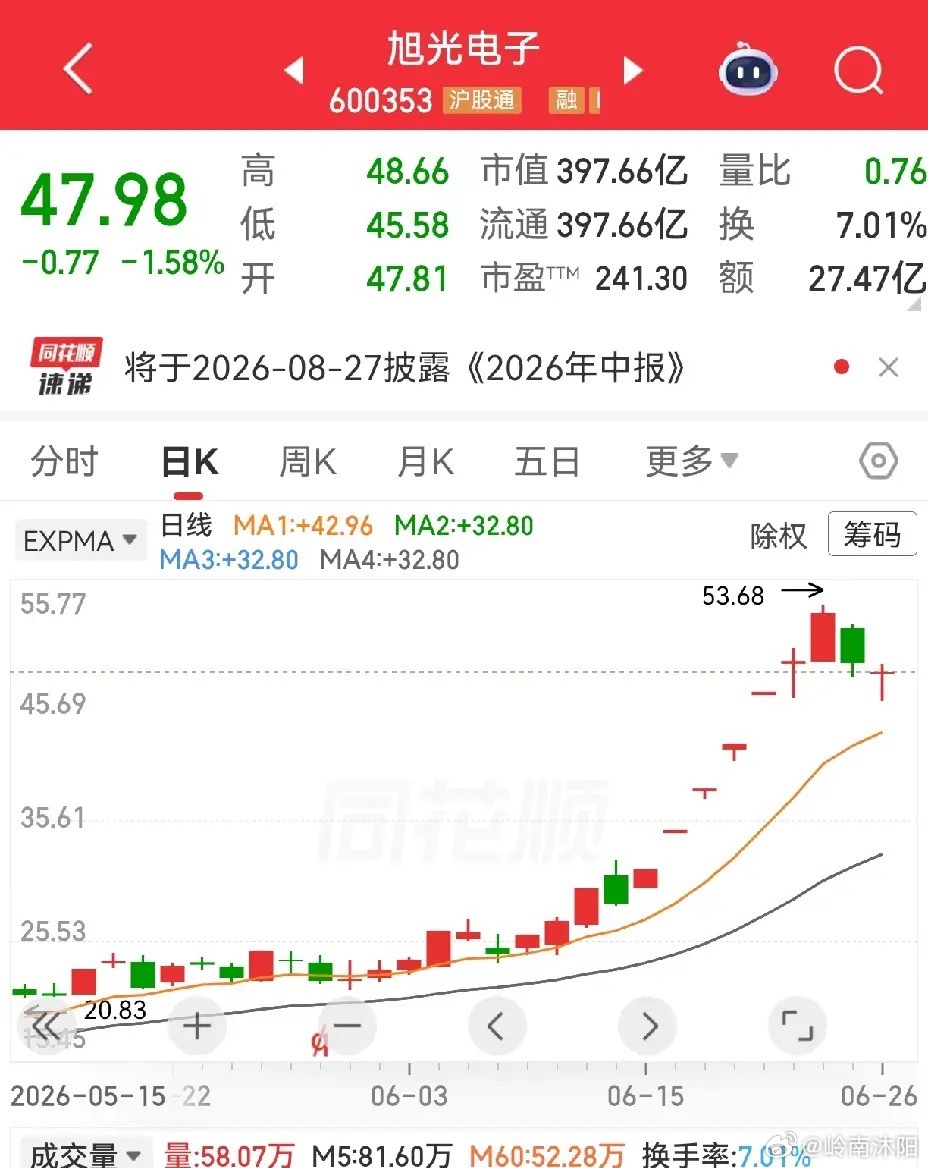Screen dimensions: 928x1168
Task: Zoom in chart with plus button
Action: pos(197,1026)
